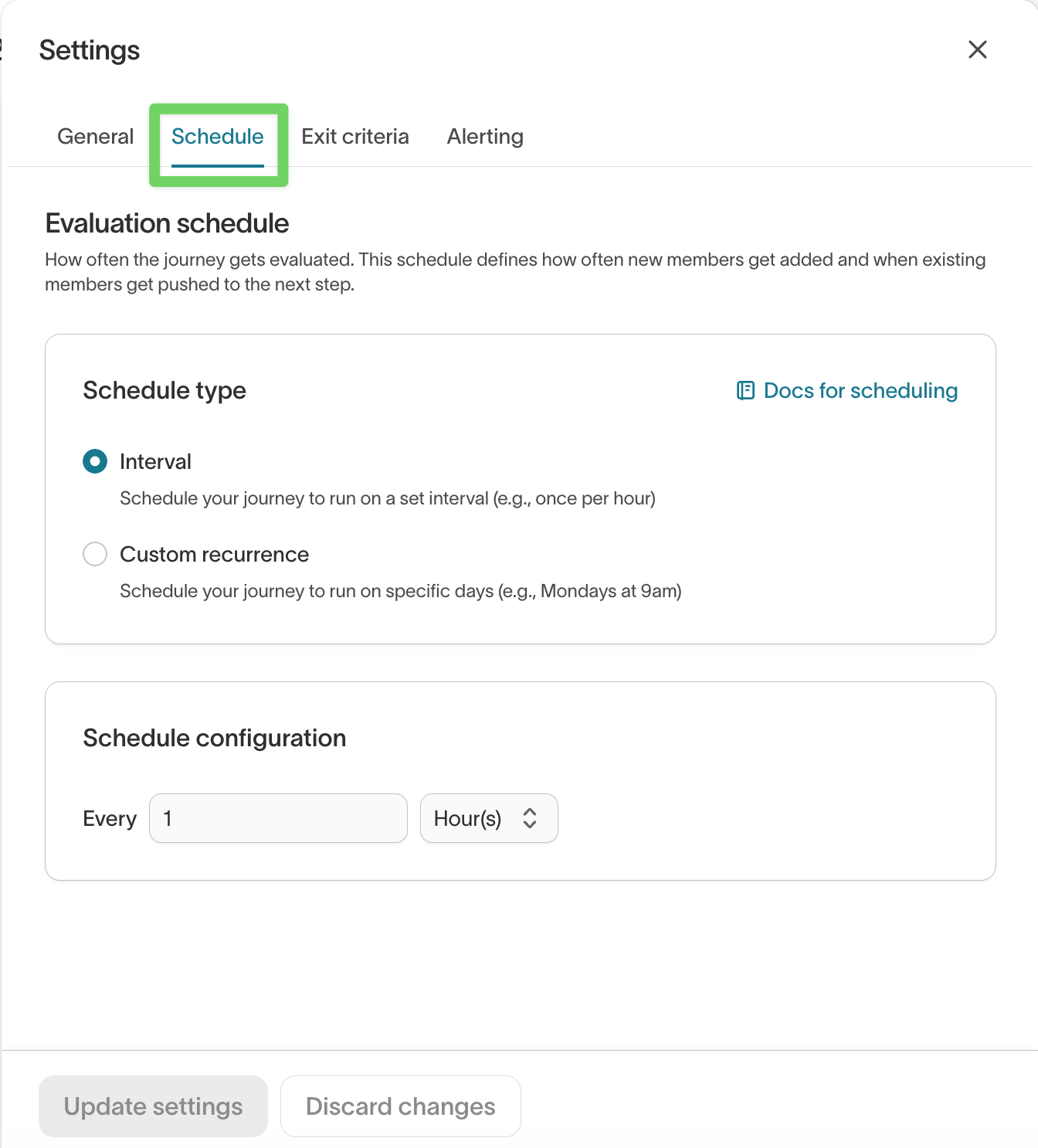This screenshot has width=1038, height=1148.
Task: Return to the Schedule tab
Action: (217, 136)
